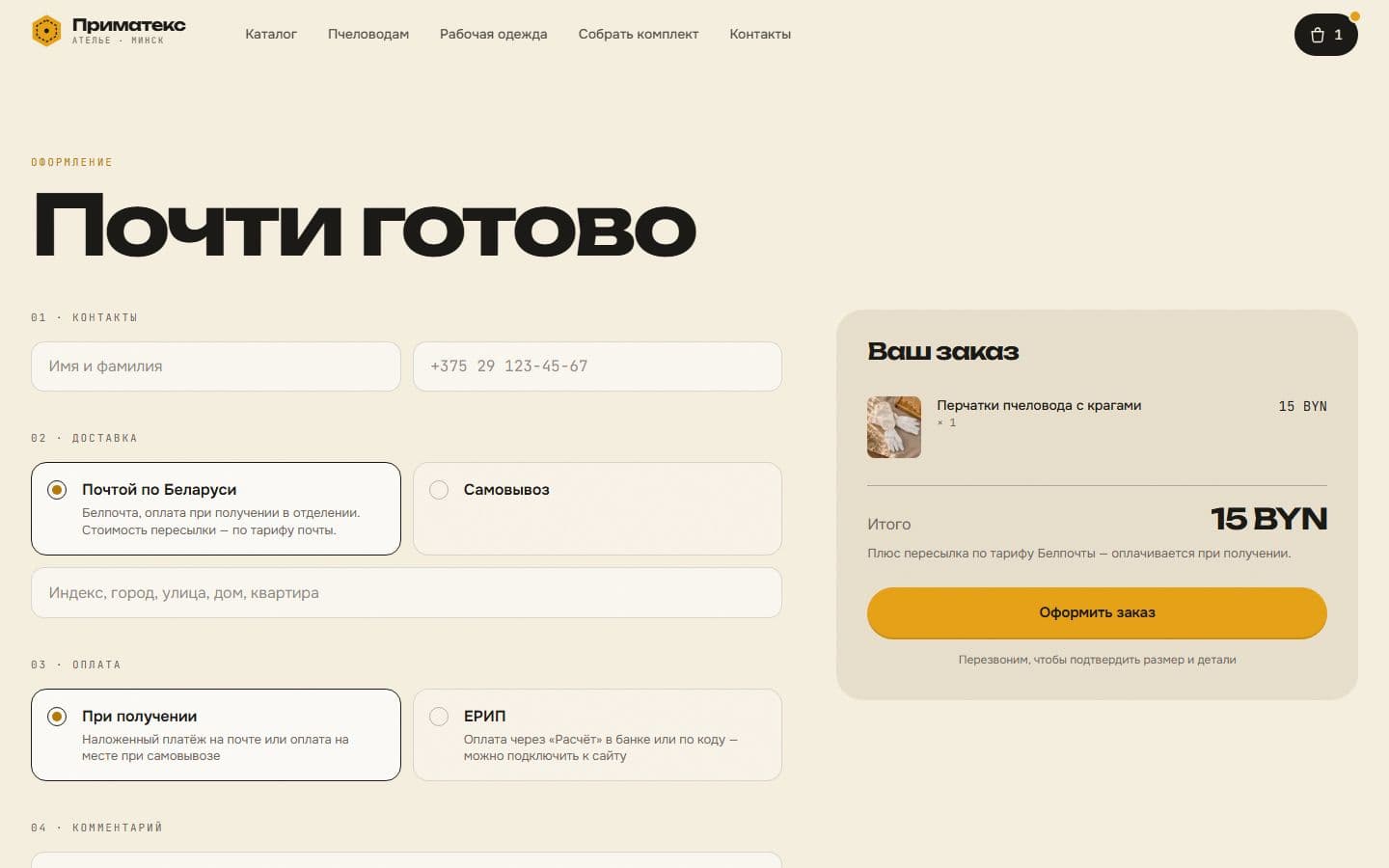
Task: Open Рабочая одежда menu item
Action: click(494, 34)
